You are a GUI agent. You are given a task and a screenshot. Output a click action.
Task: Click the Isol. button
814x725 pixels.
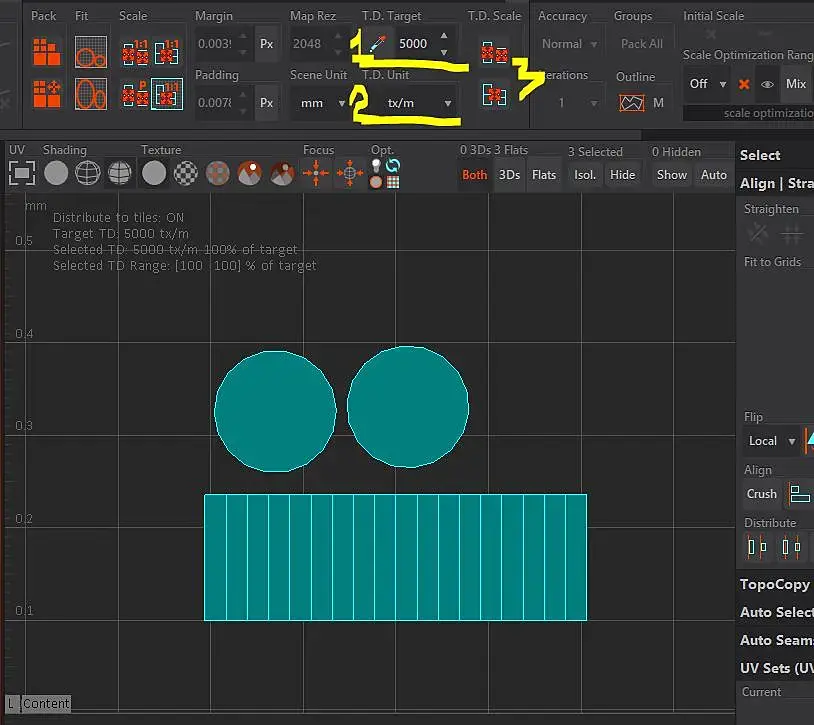pyautogui.click(x=585, y=175)
